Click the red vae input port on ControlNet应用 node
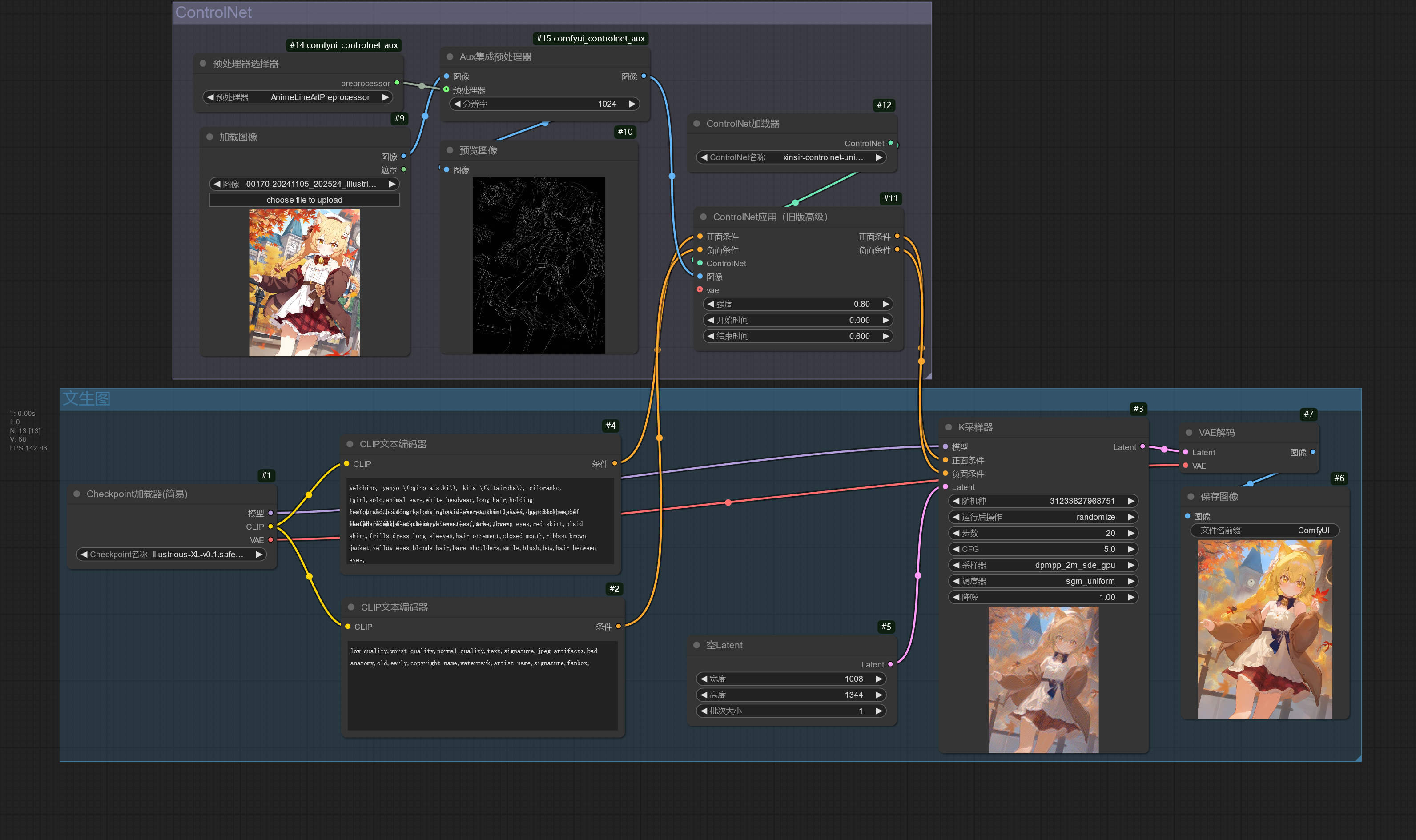The height and width of the screenshot is (840, 1416). pos(700,290)
